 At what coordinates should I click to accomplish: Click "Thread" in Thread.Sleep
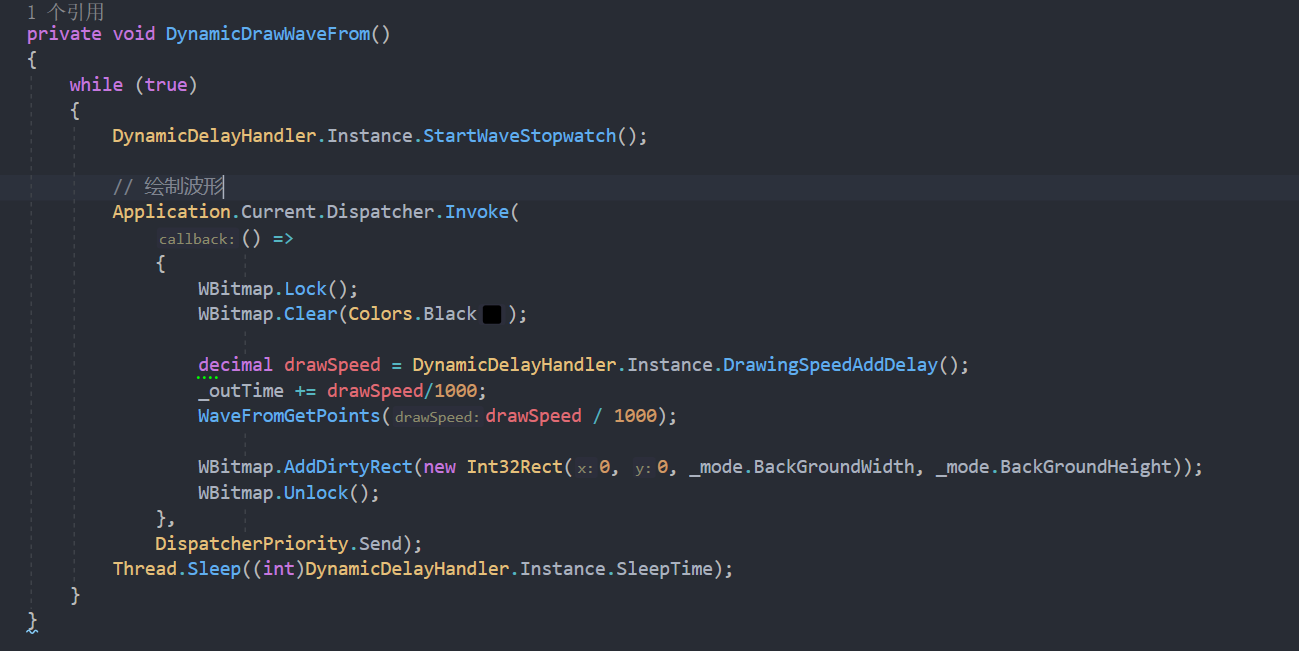tap(145, 569)
